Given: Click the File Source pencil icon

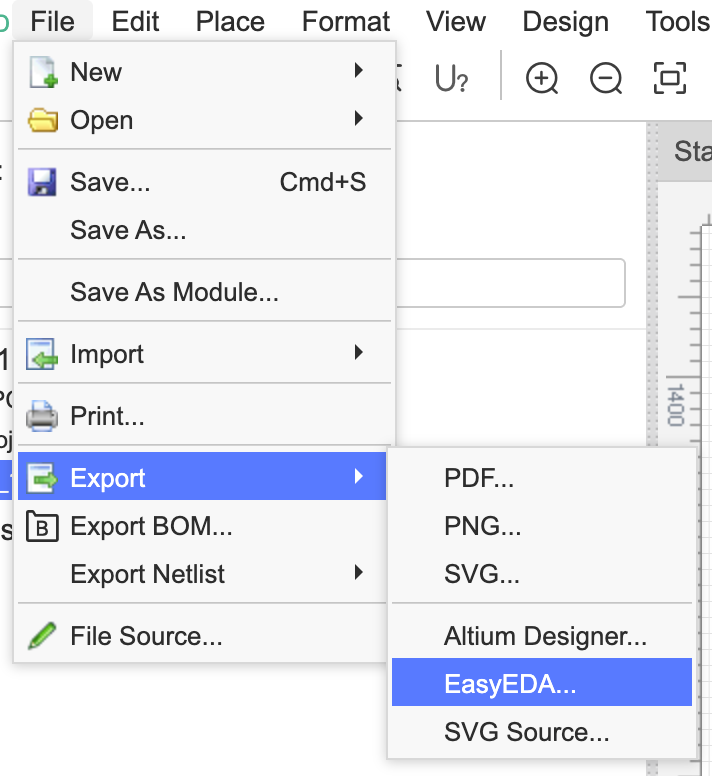Looking at the screenshot, I should tap(43, 636).
